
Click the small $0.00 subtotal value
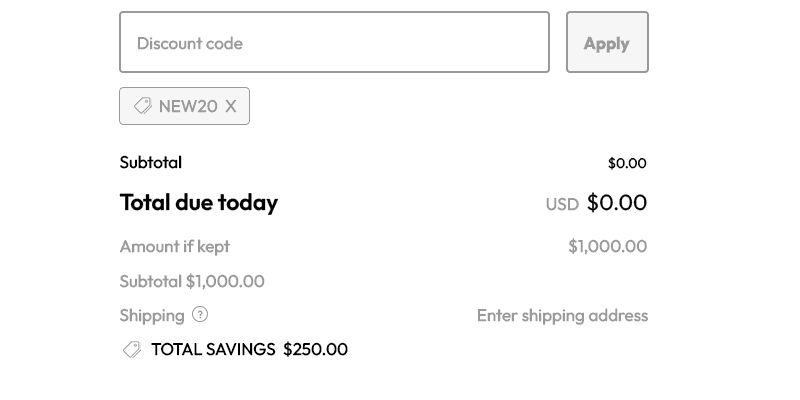point(627,163)
